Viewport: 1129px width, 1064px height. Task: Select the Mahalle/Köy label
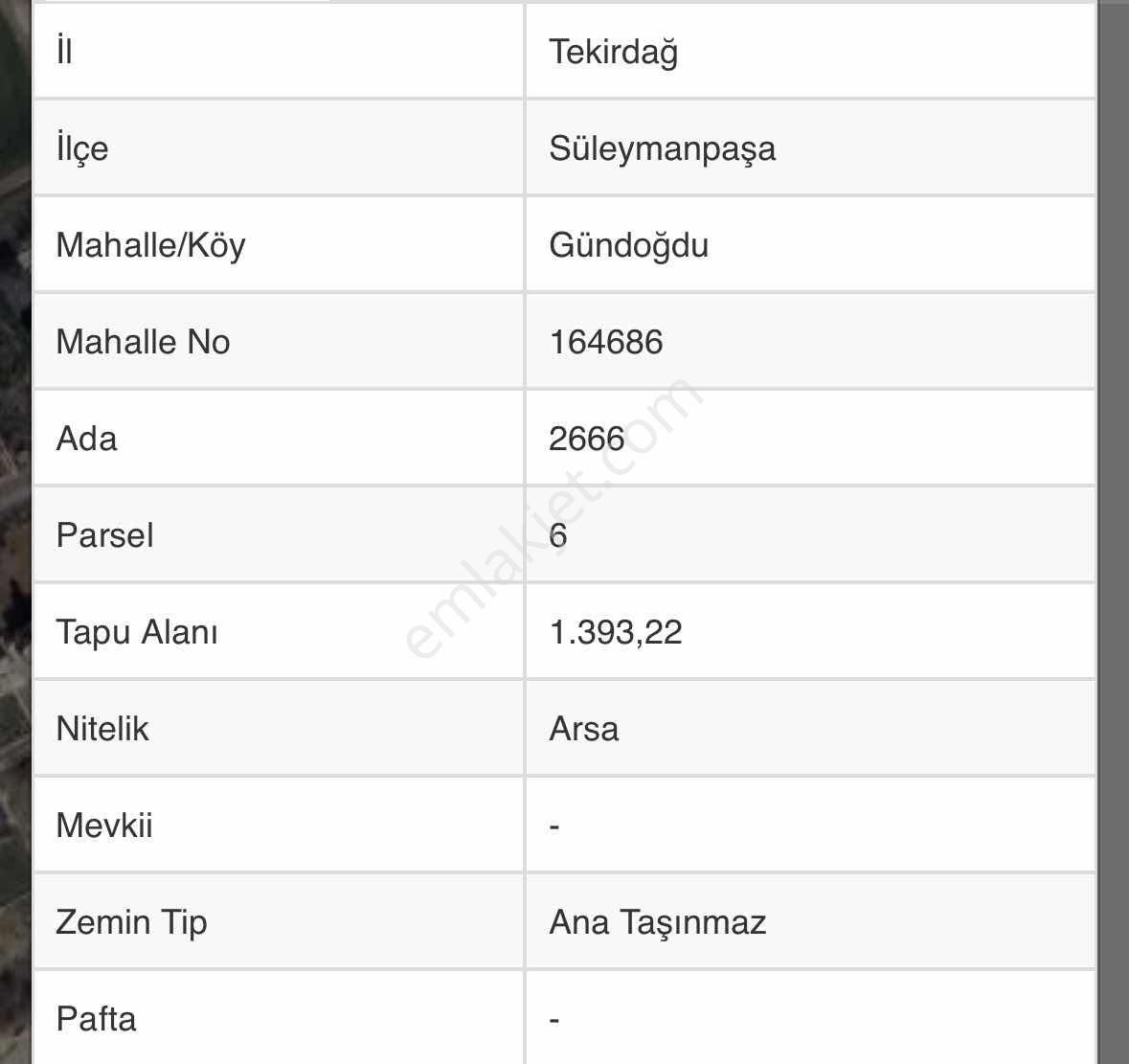pyautogui.click(x=150, y=245)
